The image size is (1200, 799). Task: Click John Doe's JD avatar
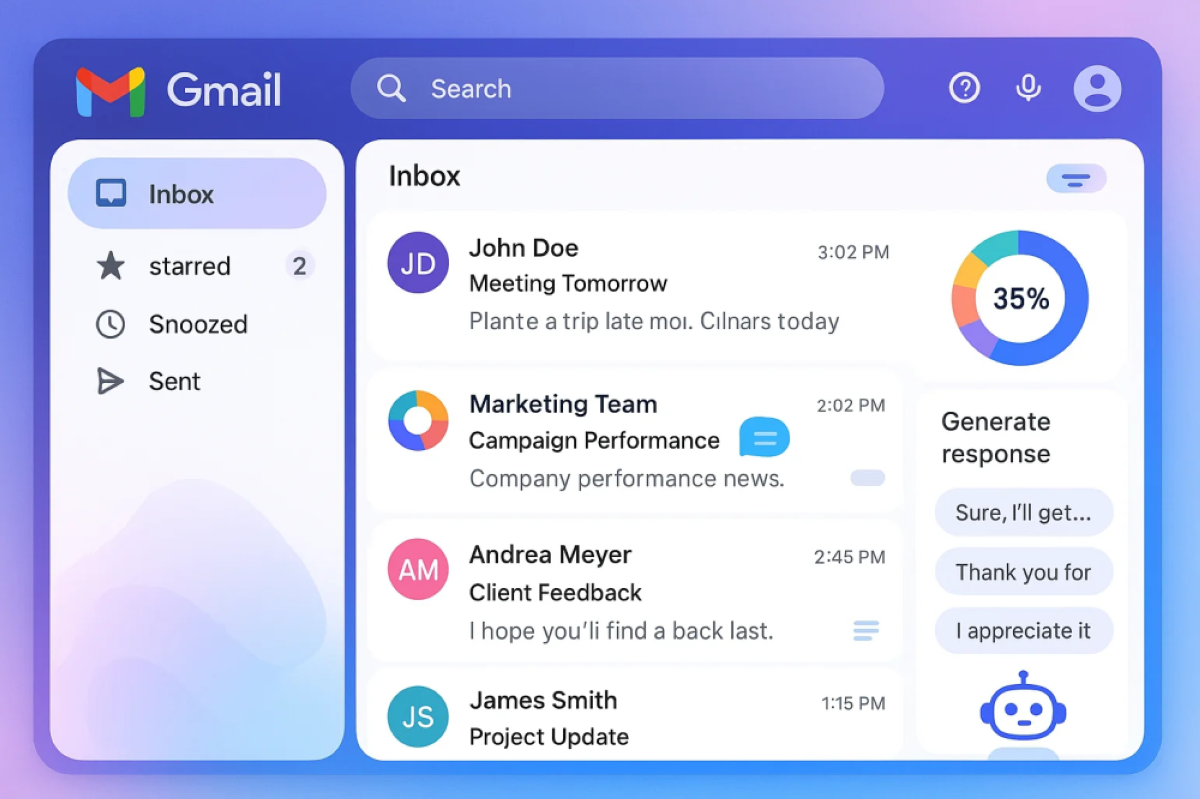418,263
